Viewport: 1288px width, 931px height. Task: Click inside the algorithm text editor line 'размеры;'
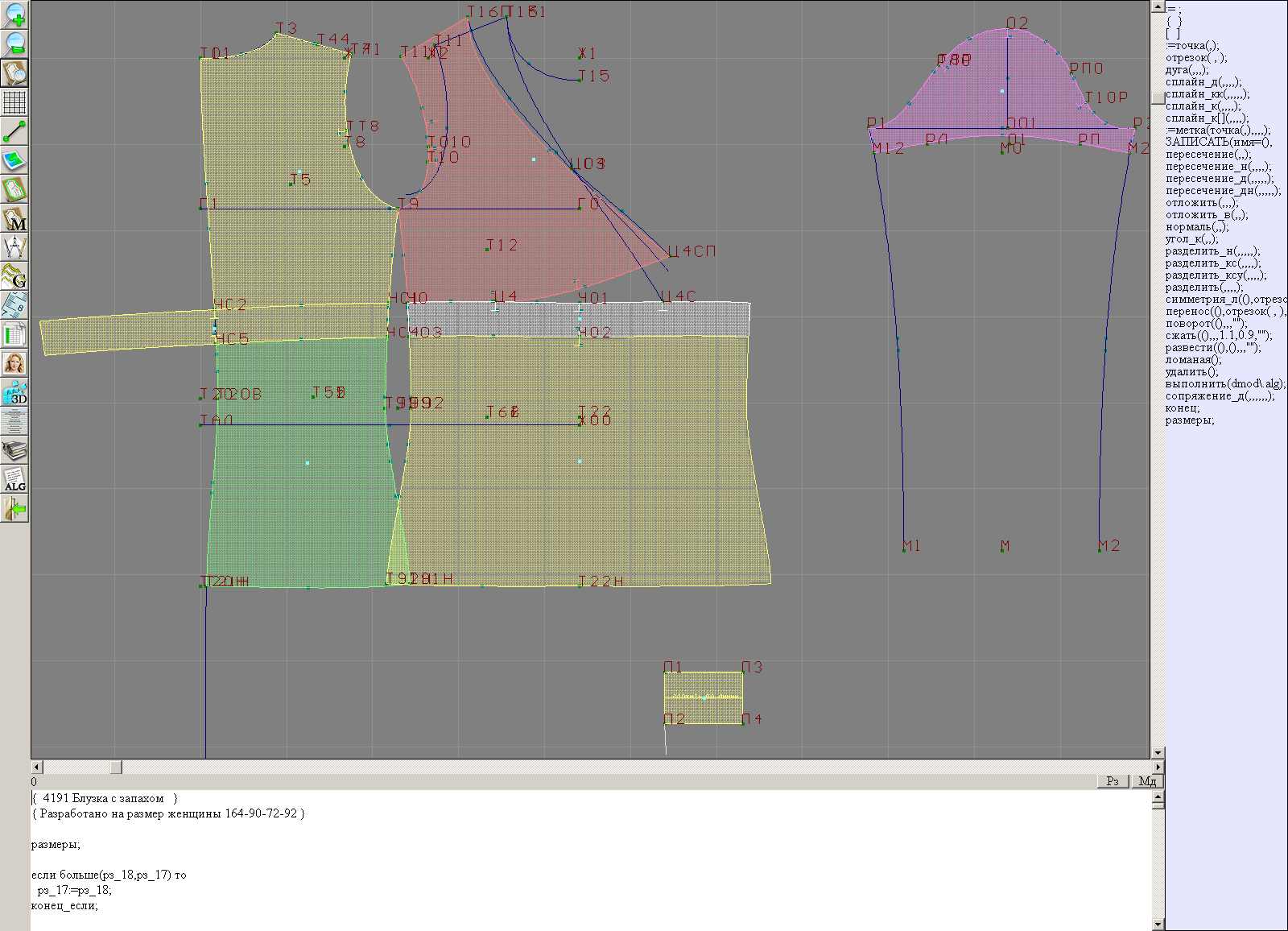[x=56, y=845]
